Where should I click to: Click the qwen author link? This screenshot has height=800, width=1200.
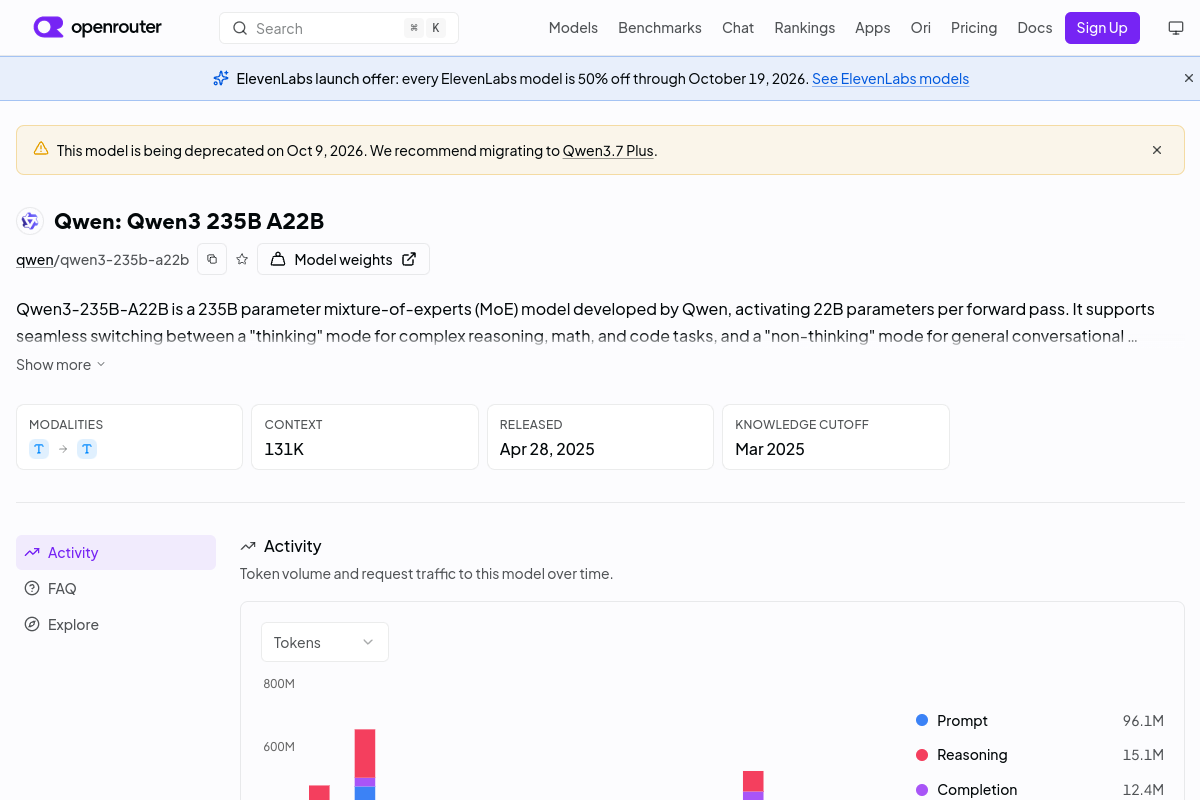click(x=34, y=259)
